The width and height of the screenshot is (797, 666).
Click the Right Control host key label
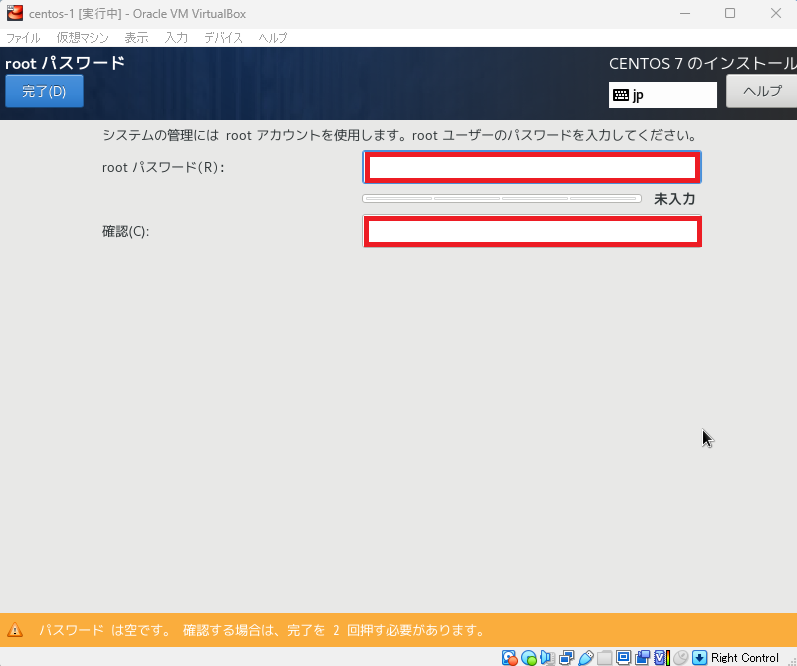coord(744,657)
